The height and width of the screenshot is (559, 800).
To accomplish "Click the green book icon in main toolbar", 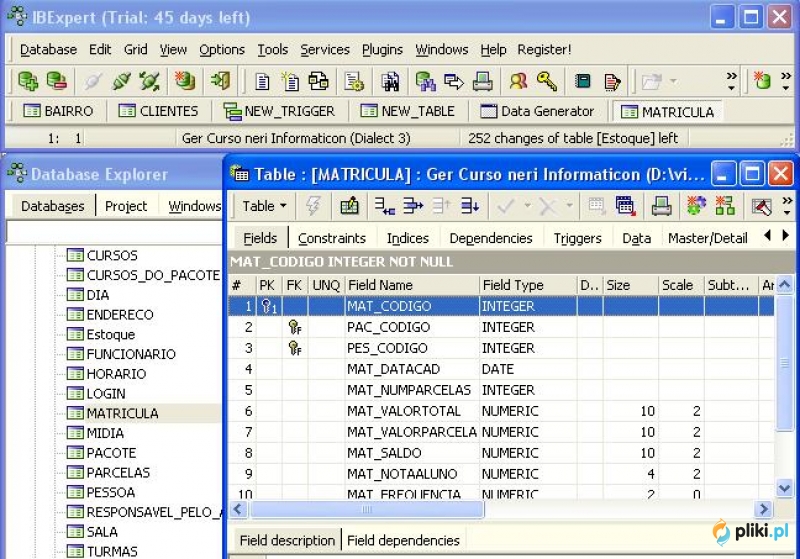I will click(x=583, y=81).
